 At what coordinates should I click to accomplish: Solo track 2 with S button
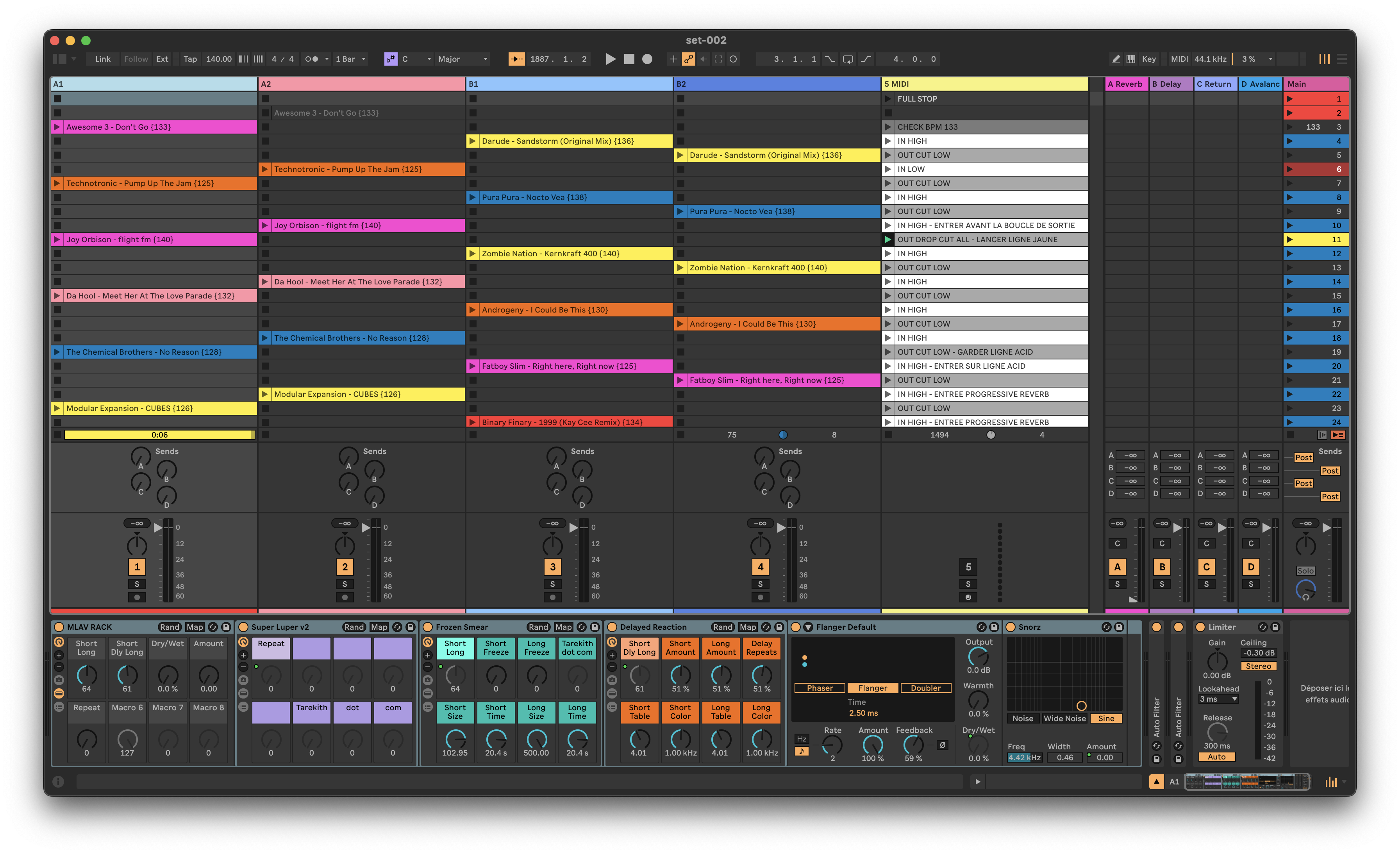point(344,584)
